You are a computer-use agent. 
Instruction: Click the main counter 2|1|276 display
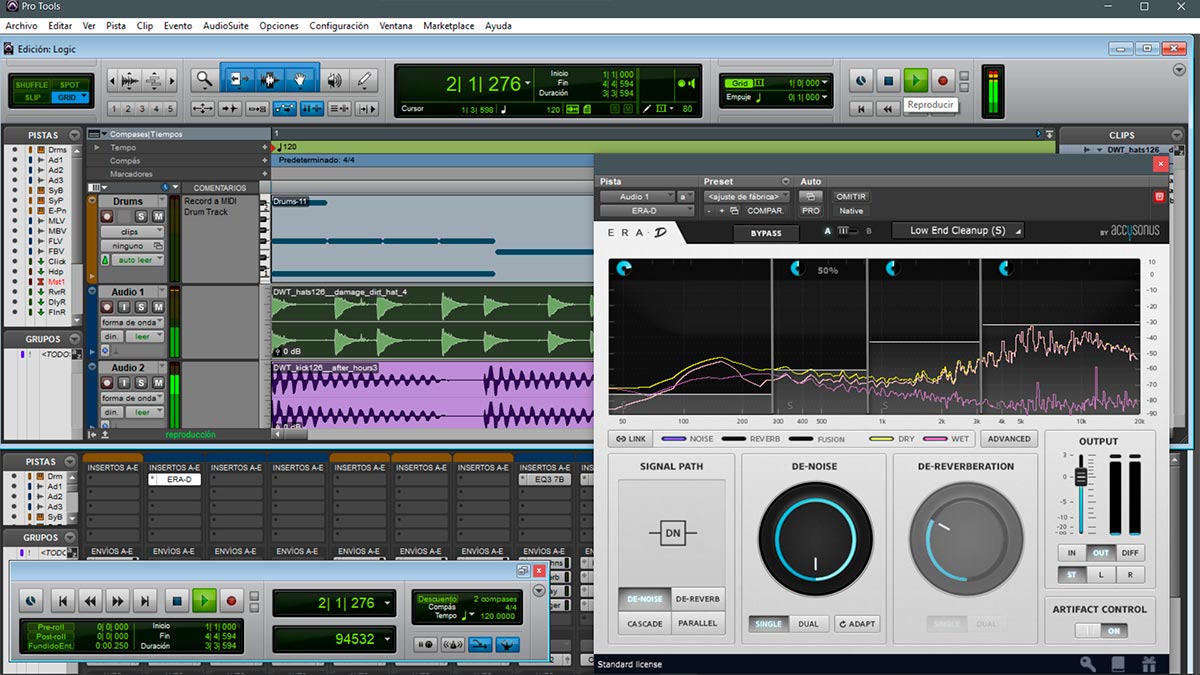(x=483, y=85)
